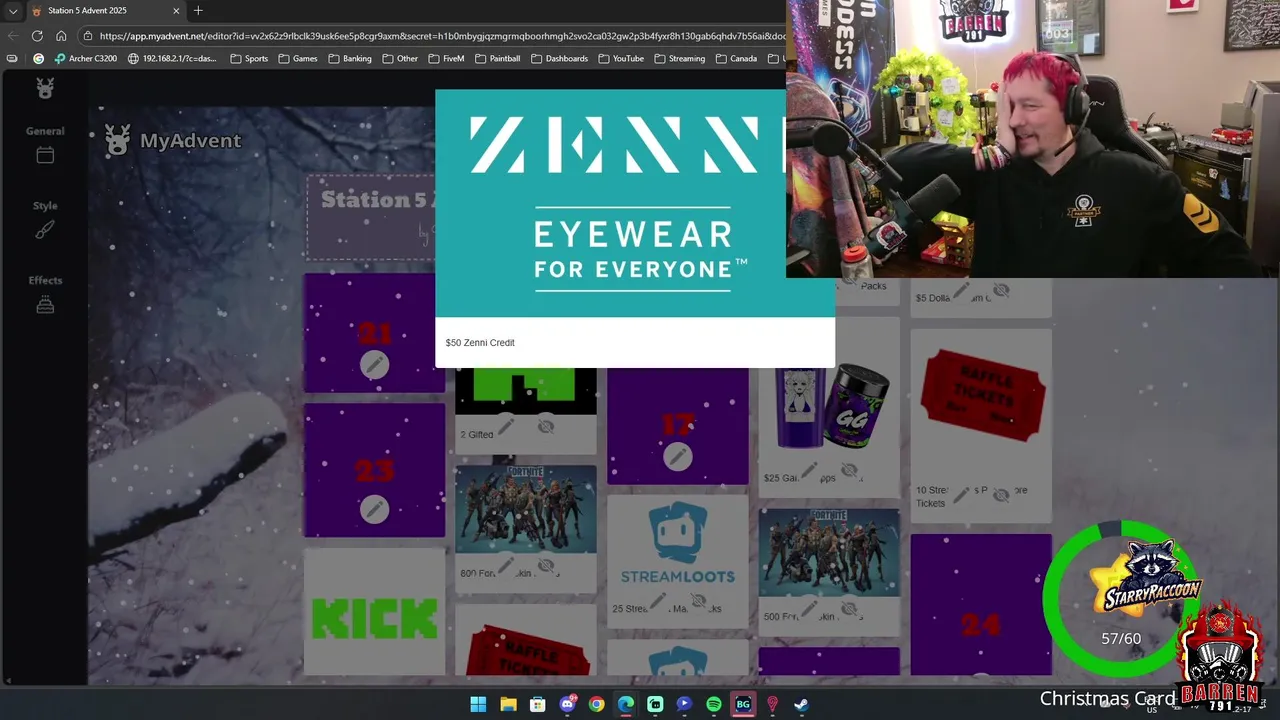Click the $50 Zenni Credit text

(x=480, y=343)
